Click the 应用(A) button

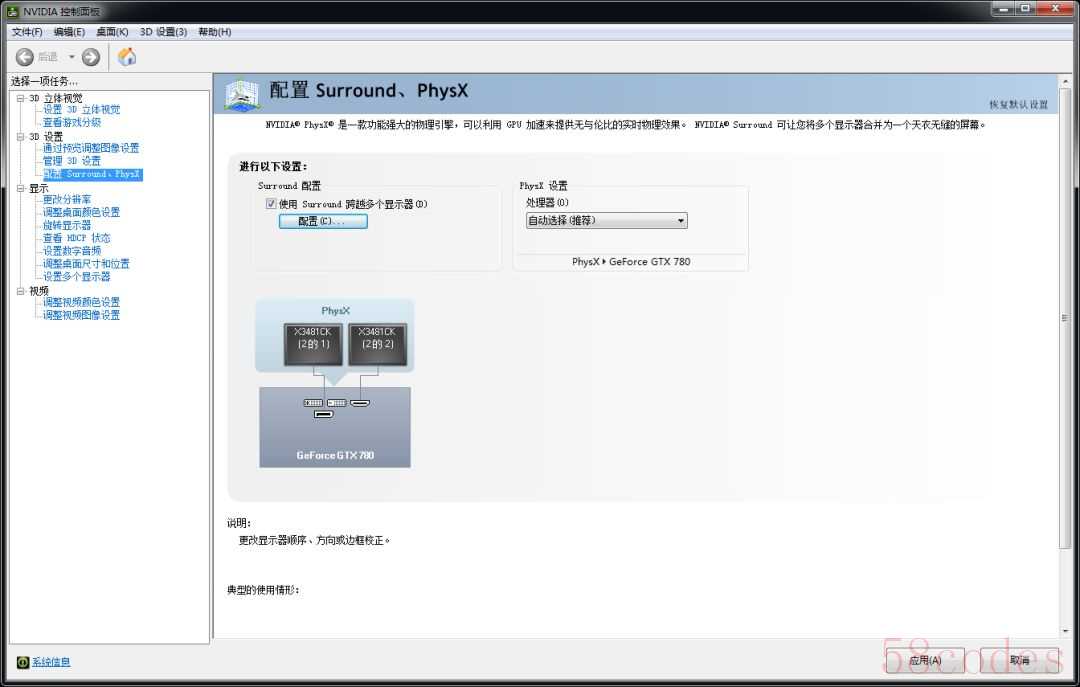(x=925, y=661)
